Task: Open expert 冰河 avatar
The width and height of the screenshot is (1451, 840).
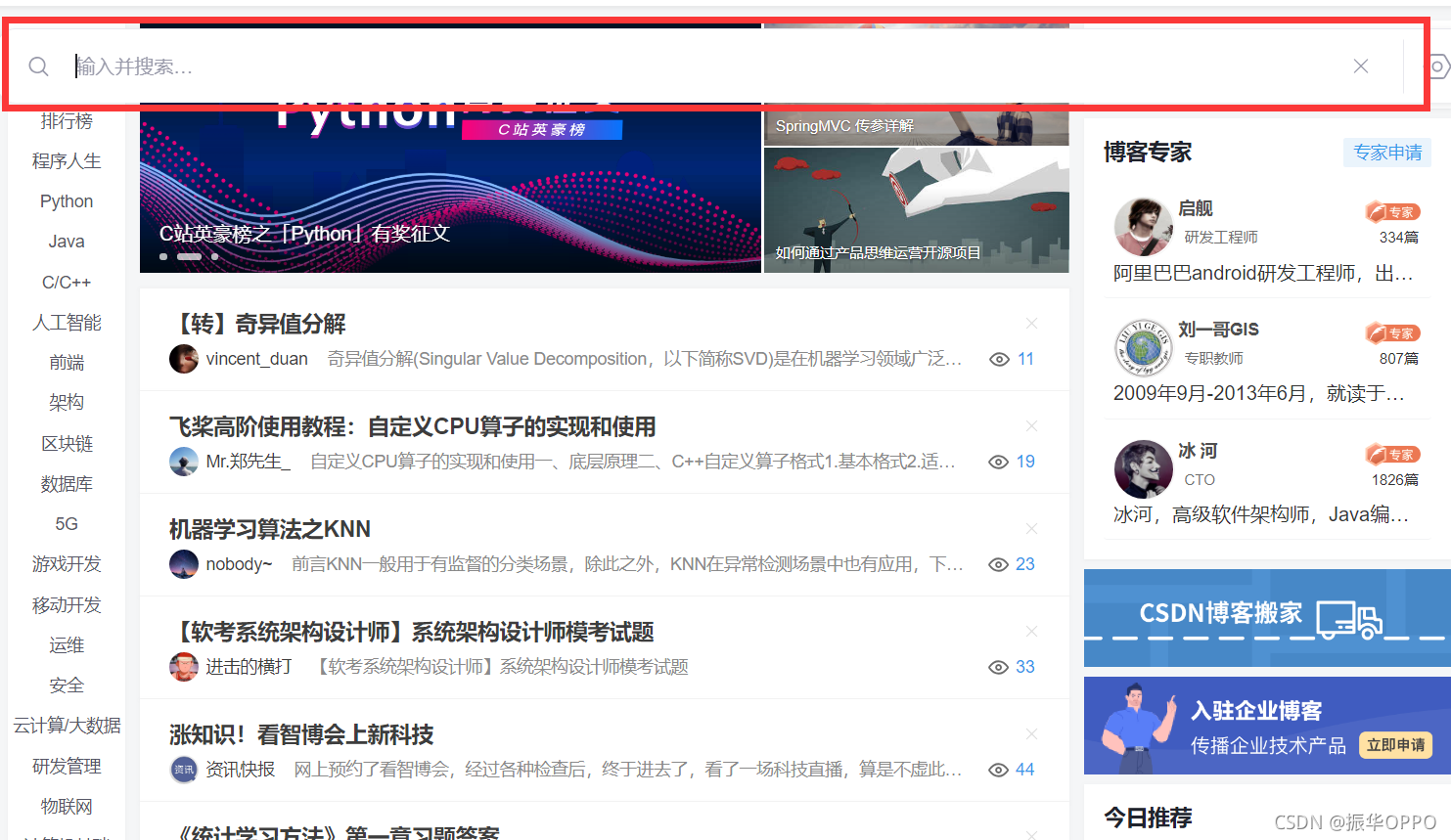Action: click(x=1144, y=468)
